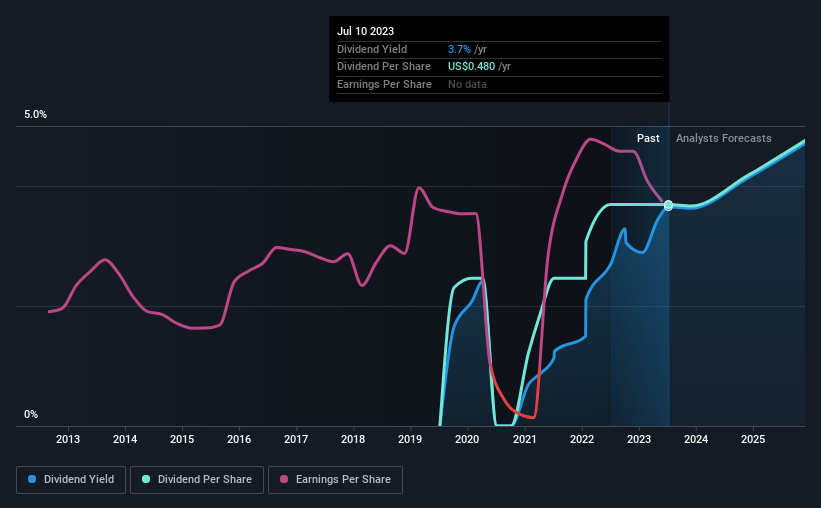Image resolution: width=821 pixels, height=508 pixels.
Task: Click the US$0.480 dividend per share value
Action: 471,67
